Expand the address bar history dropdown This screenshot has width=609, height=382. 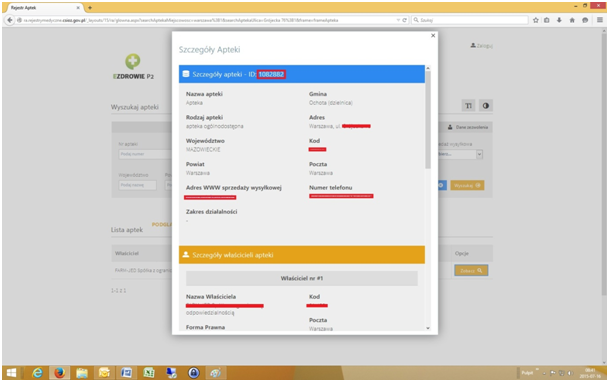point(398,20)
